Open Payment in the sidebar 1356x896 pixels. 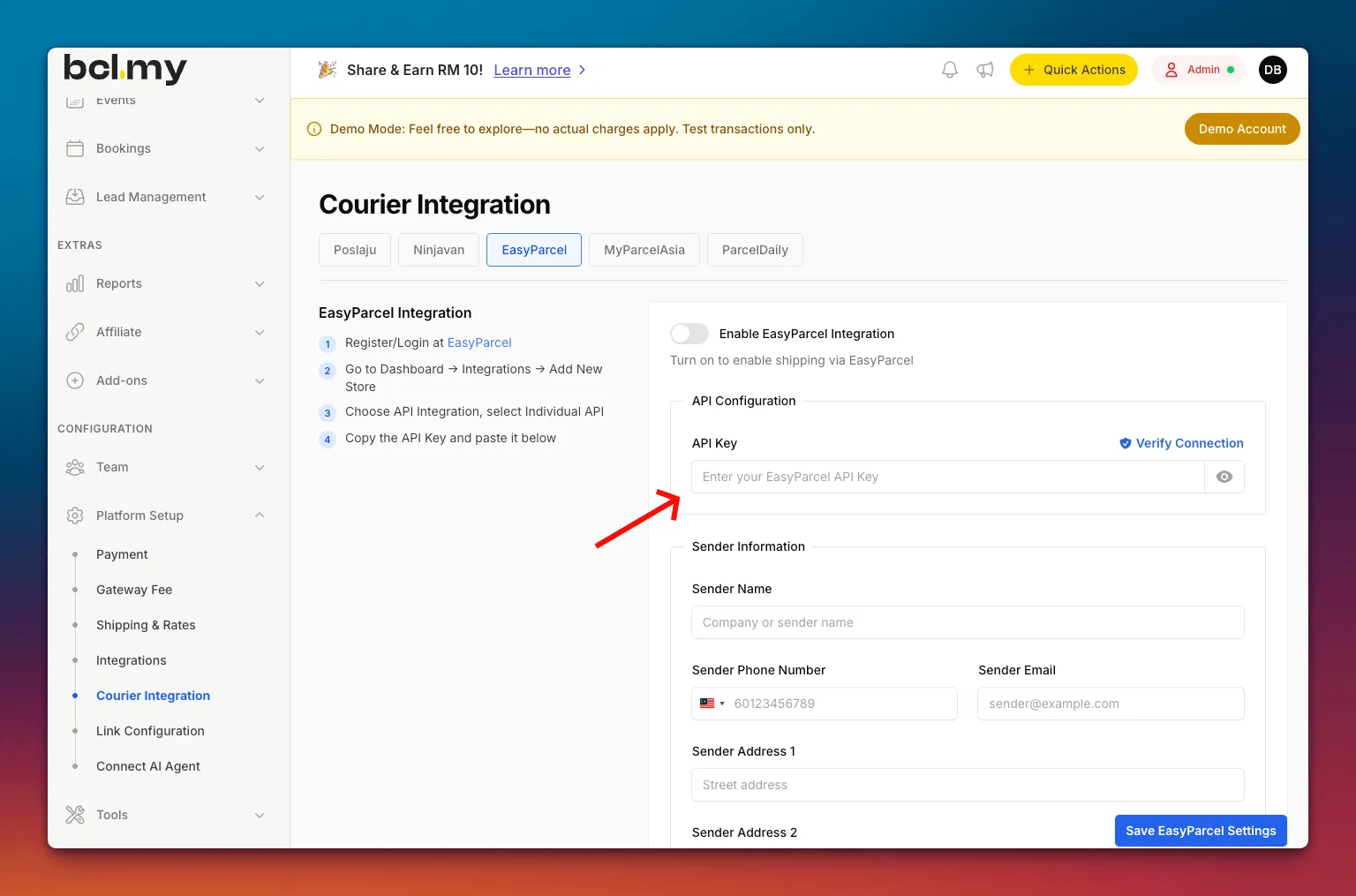click(122, 554)
